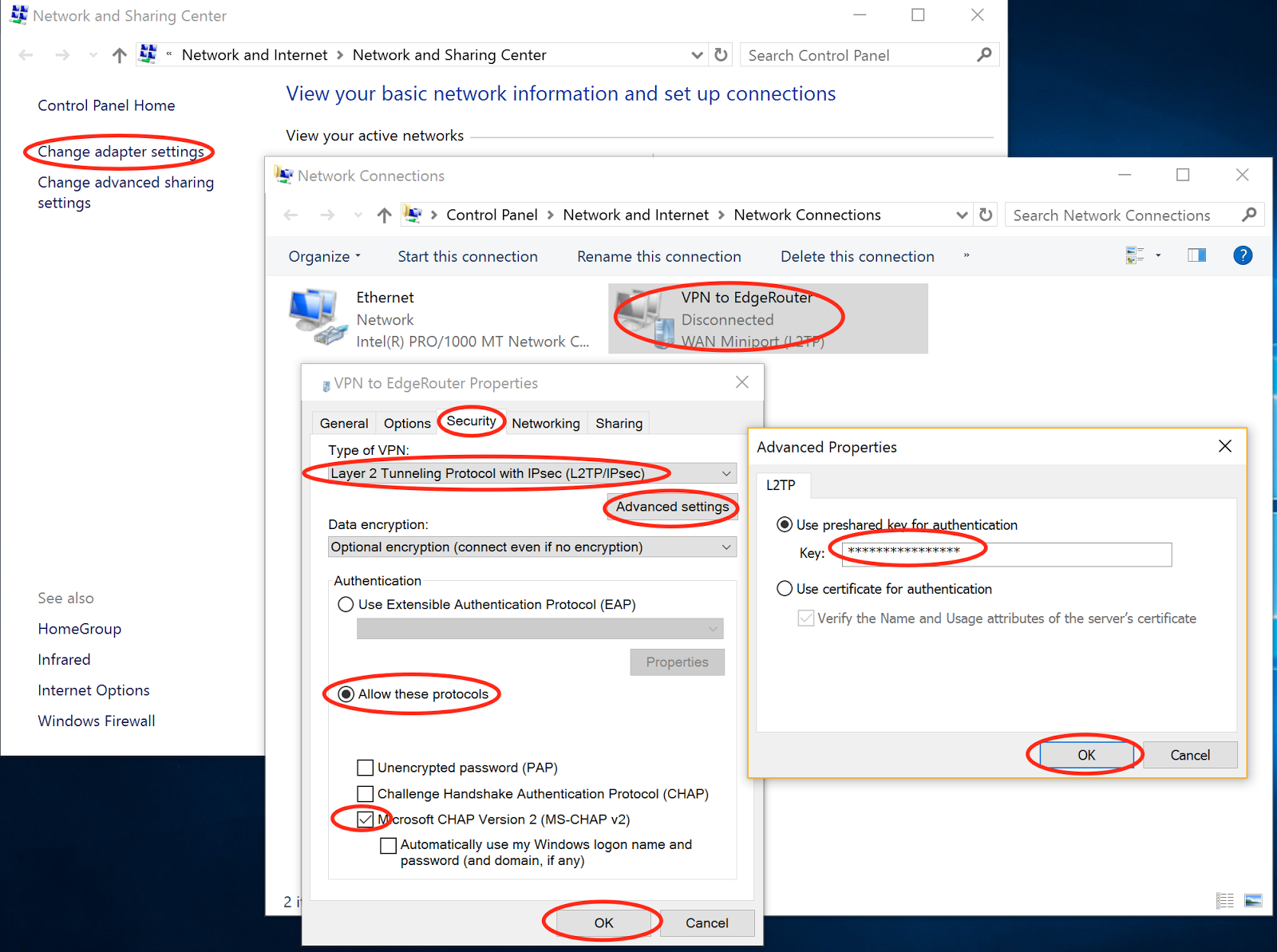
Task: Open Control Panel Home link
Action: point(106,105)
